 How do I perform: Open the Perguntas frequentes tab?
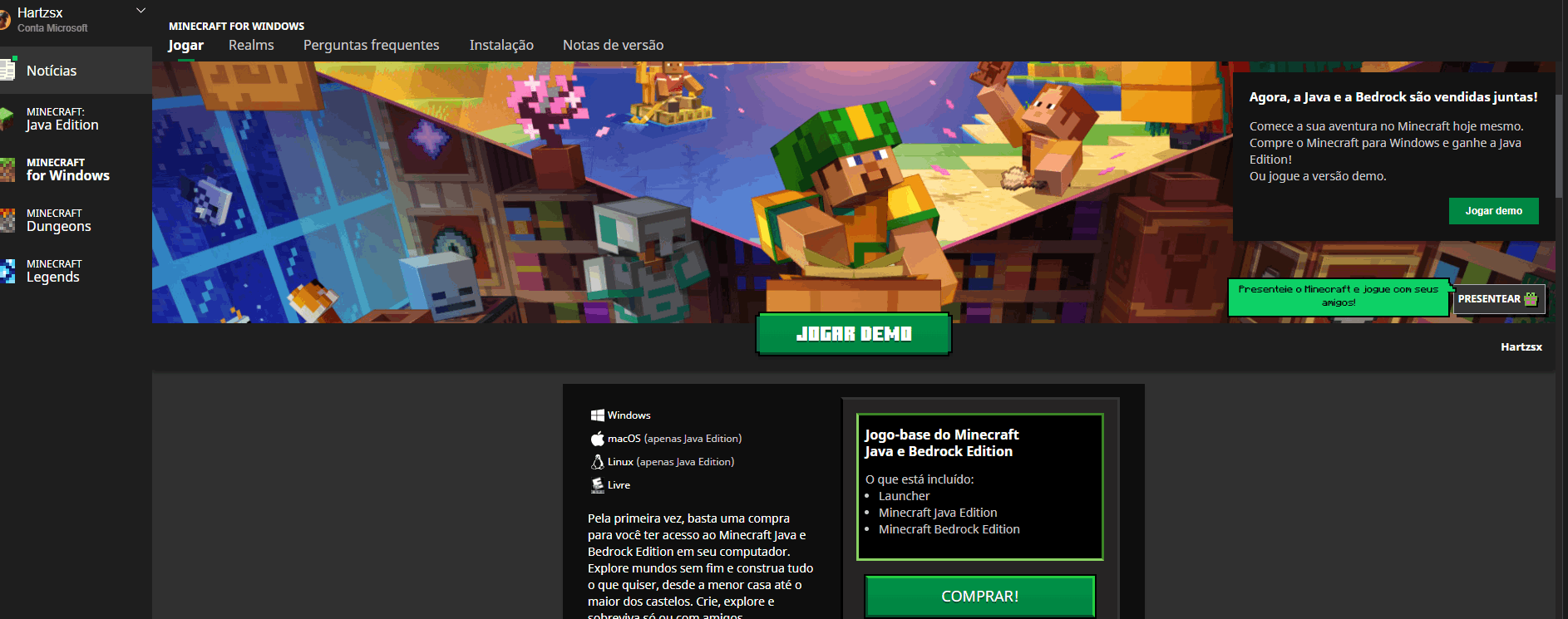[x=371, y=45]
